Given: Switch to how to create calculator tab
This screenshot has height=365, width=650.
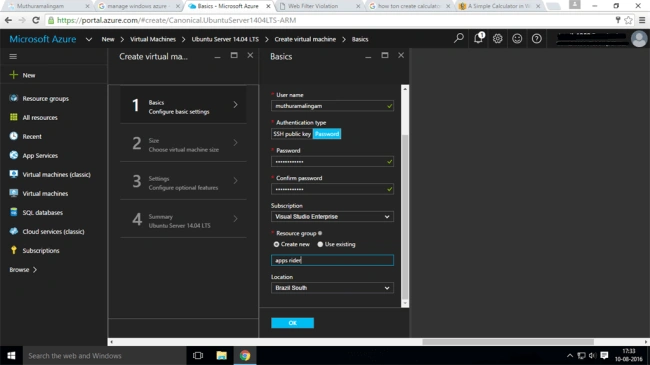Looking at the screenshot, I should pos(409,6).
